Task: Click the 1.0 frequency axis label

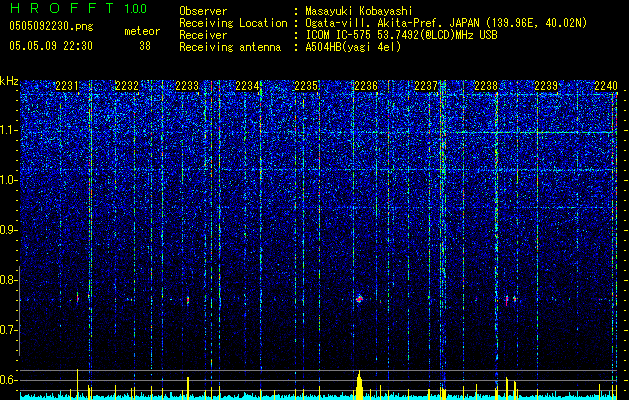Action: click(9, 181)
